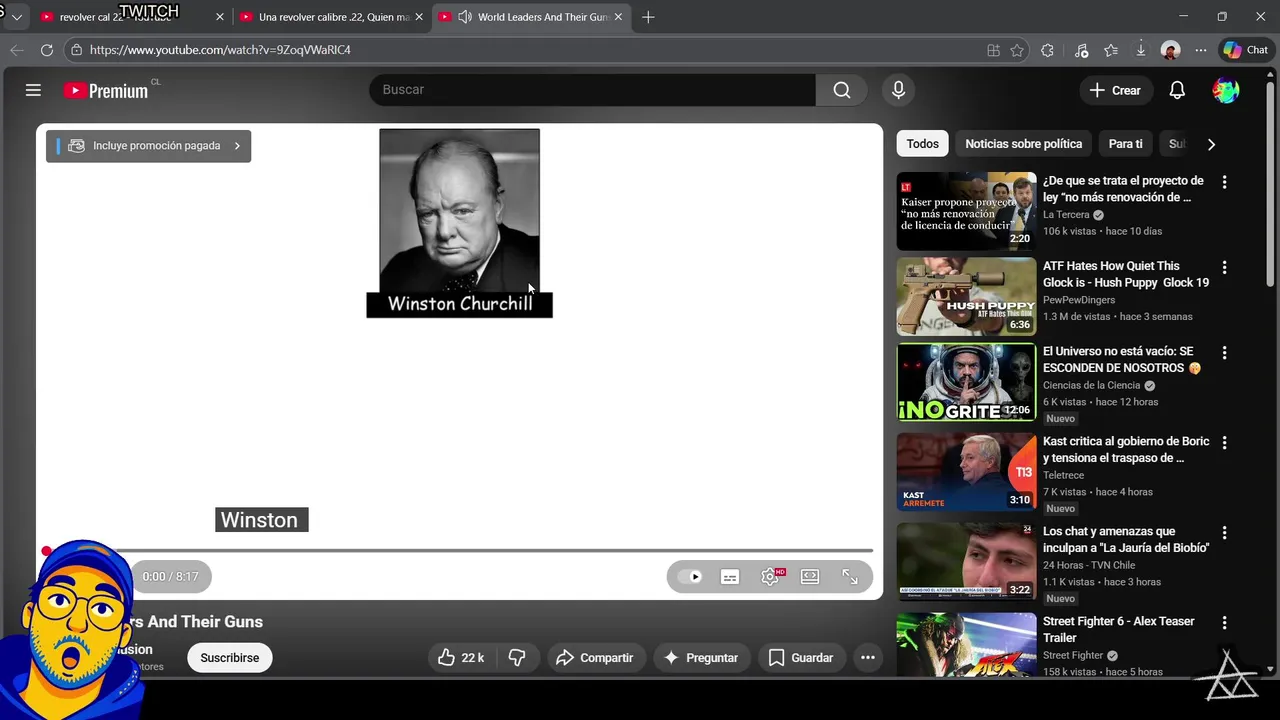
Task: Open browser downloads icon
Action: click(1141, 50)
